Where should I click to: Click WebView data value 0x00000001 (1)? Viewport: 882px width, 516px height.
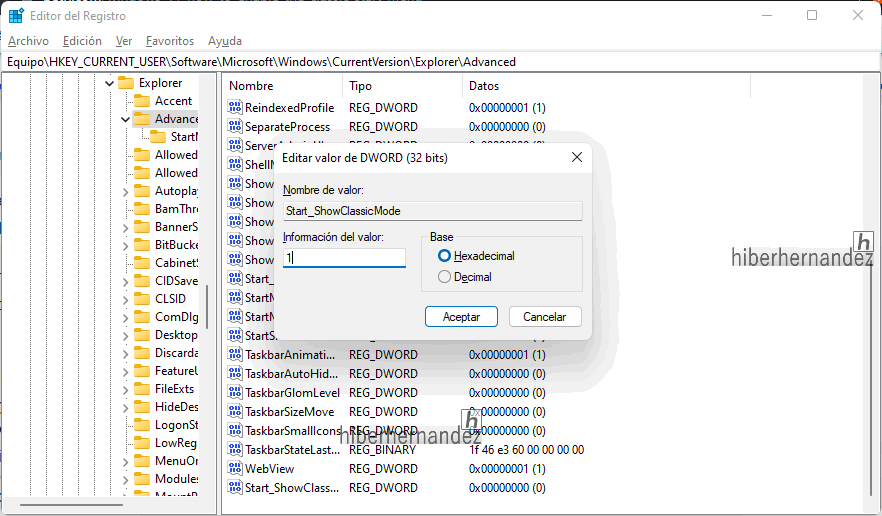click(507, 469)
